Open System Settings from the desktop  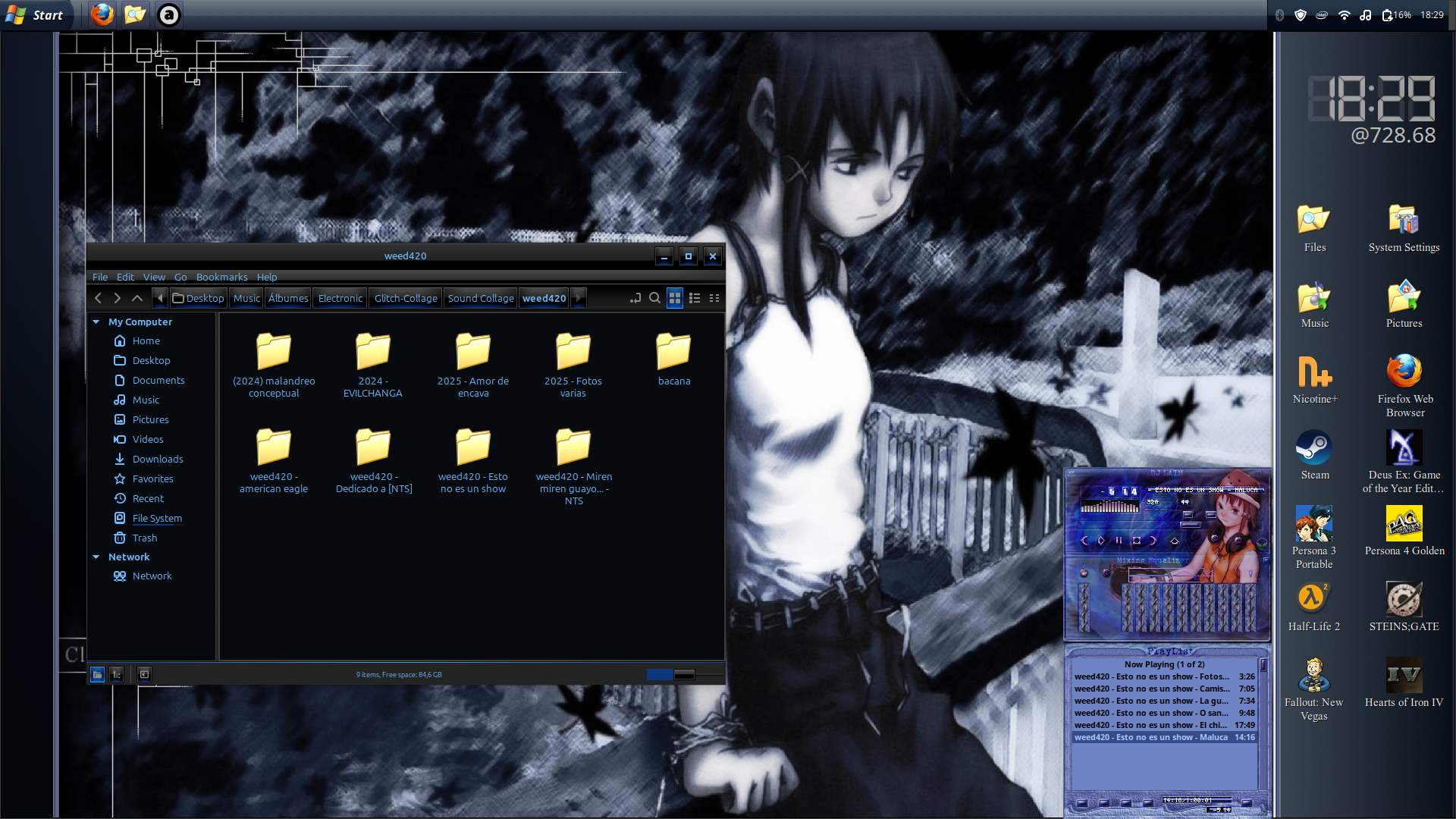(x=1404, y=227)
